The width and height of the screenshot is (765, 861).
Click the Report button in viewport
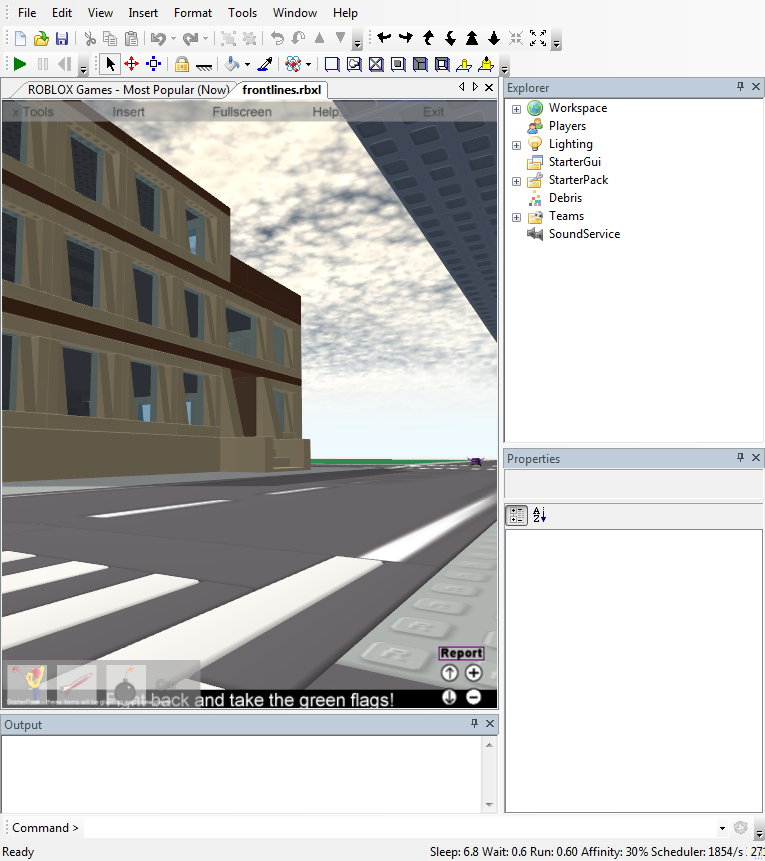pyautogui.click(x=461, y=653)
